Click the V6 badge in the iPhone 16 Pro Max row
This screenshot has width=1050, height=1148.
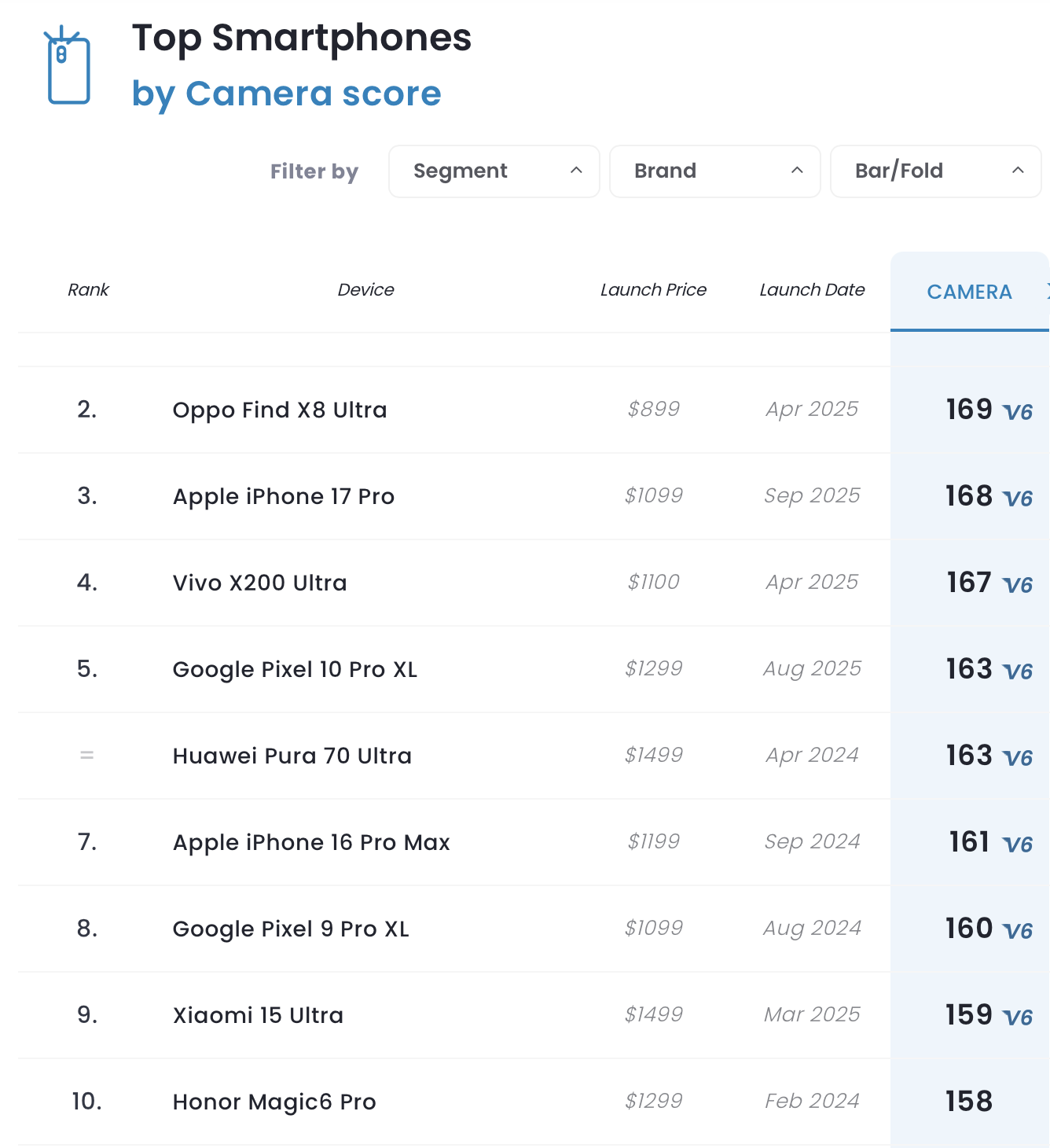coord(1018,844)
